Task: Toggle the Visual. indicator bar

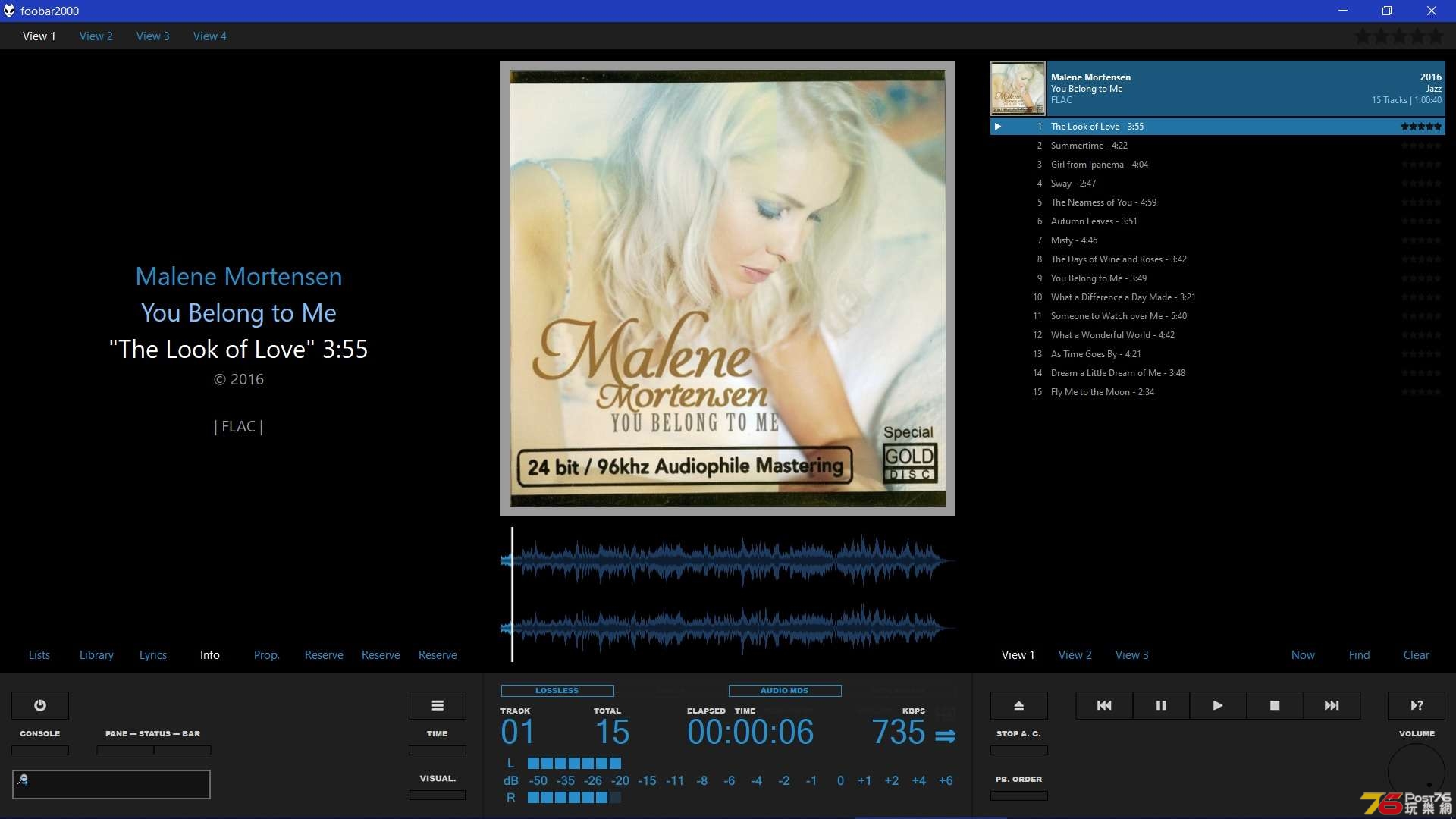Action: click(x=438, y=795)
